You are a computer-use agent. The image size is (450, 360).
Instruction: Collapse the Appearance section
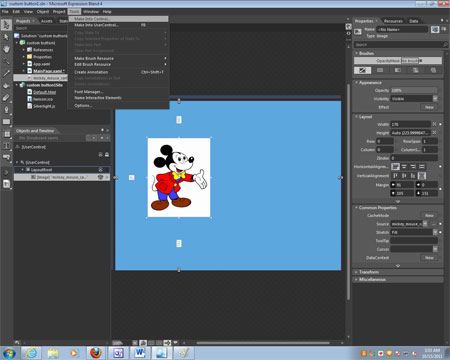356,82
